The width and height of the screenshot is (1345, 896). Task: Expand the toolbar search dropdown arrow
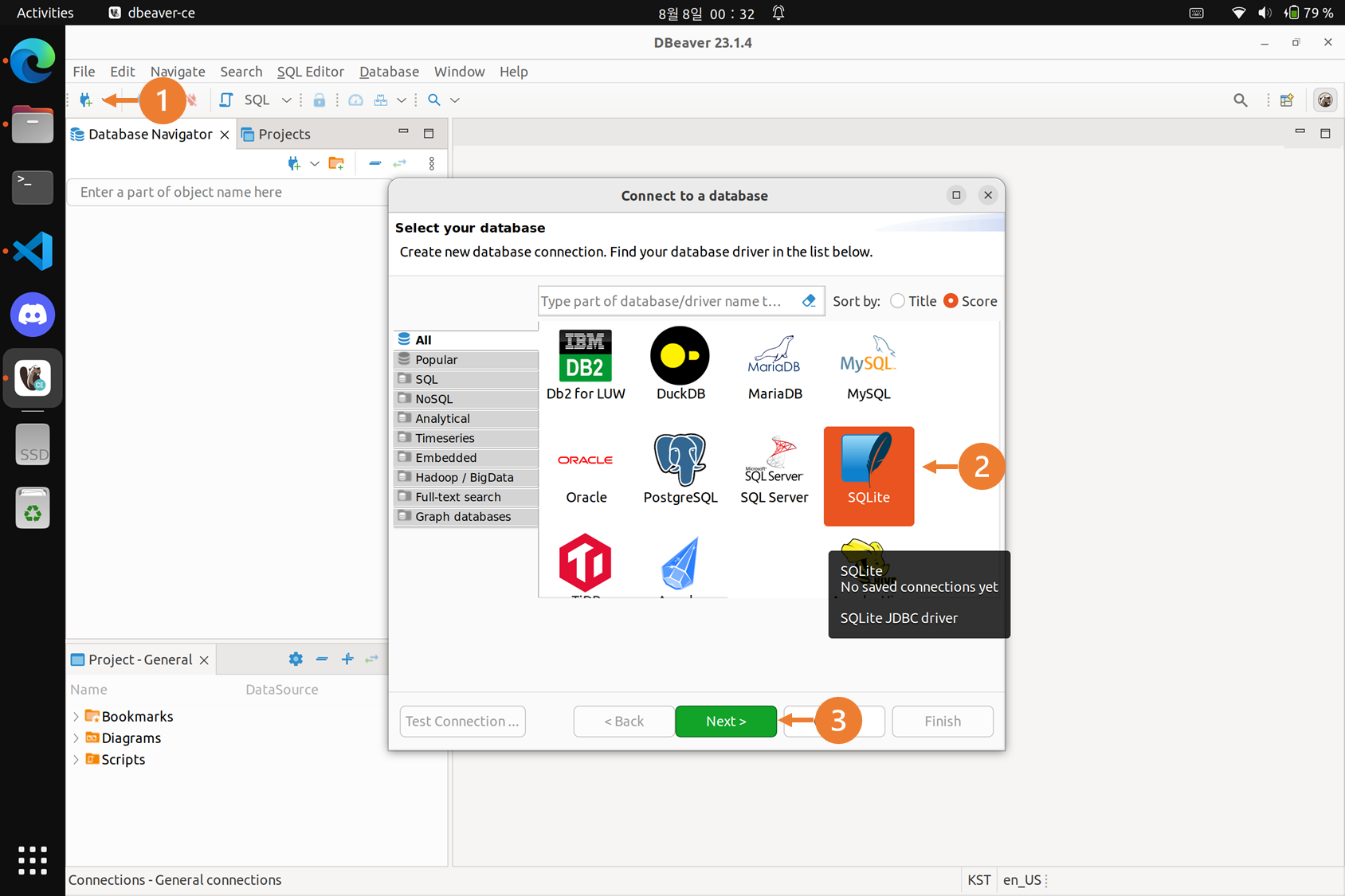click(x=455, y=100)
